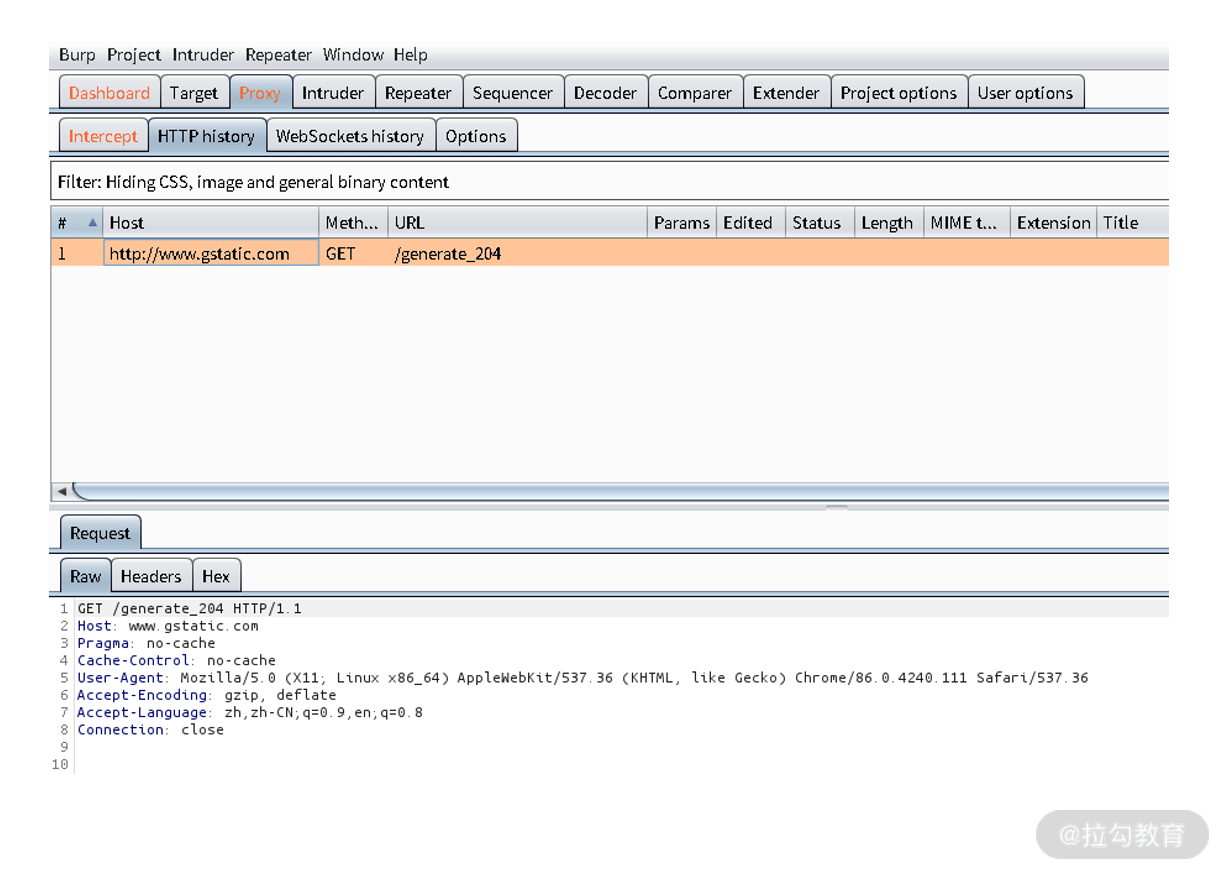Open the Project menu
Viewport: 1225px width, 875px height.
(134, 55)
